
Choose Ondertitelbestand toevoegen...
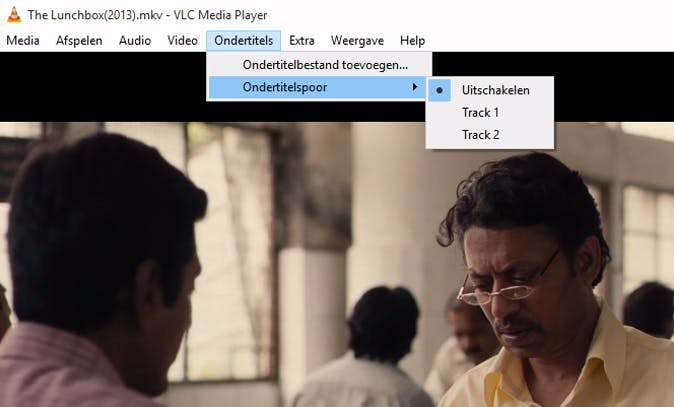coord(319,65)
